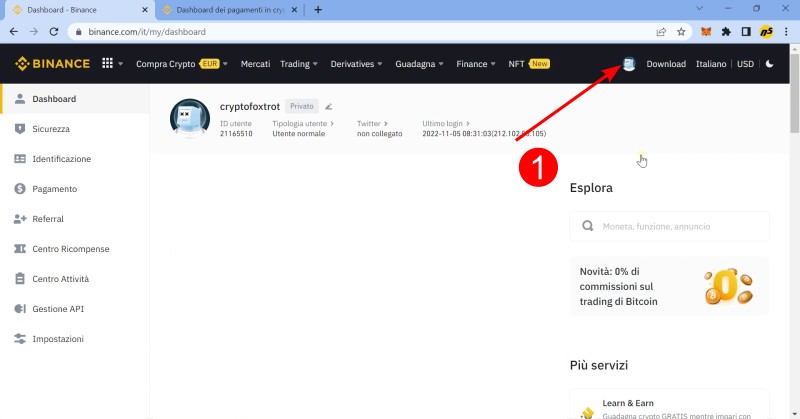The width and height of the screenshot is (800, 419).
Task: Open Sicurezza in the sidebar
Action: click(x=75, y=129)
